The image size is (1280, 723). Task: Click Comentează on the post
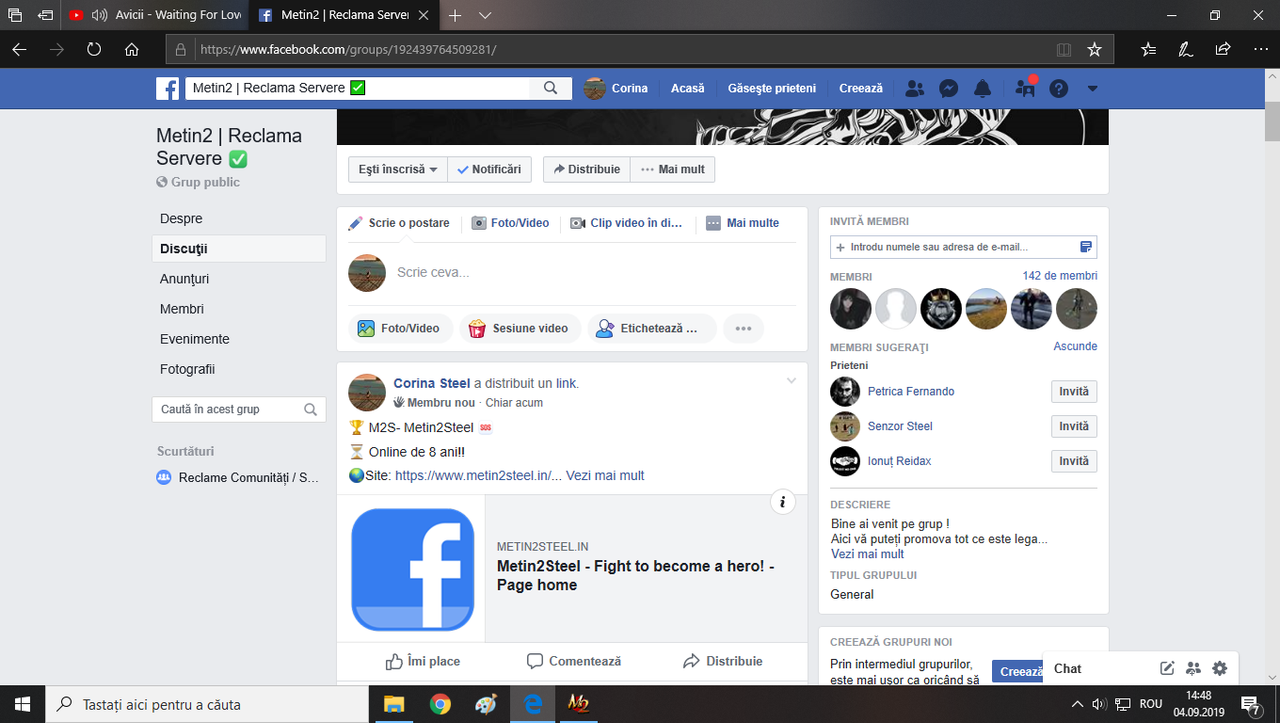pos(574,661)
